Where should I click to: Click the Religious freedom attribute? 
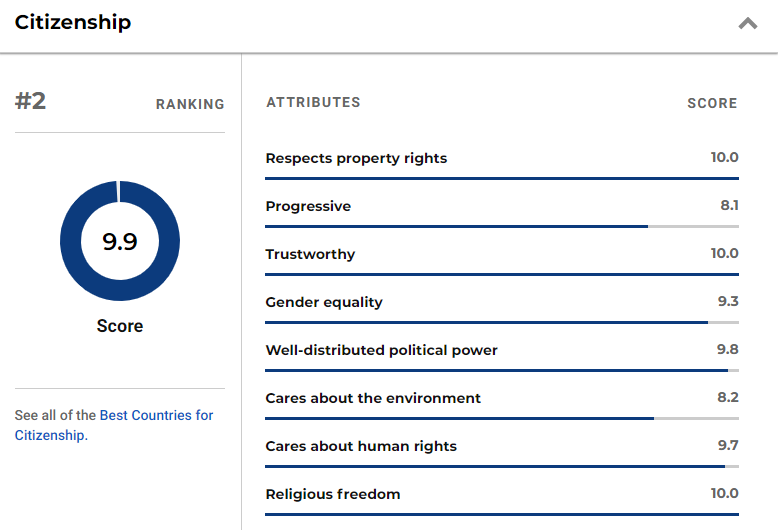[x=333, y=494]
